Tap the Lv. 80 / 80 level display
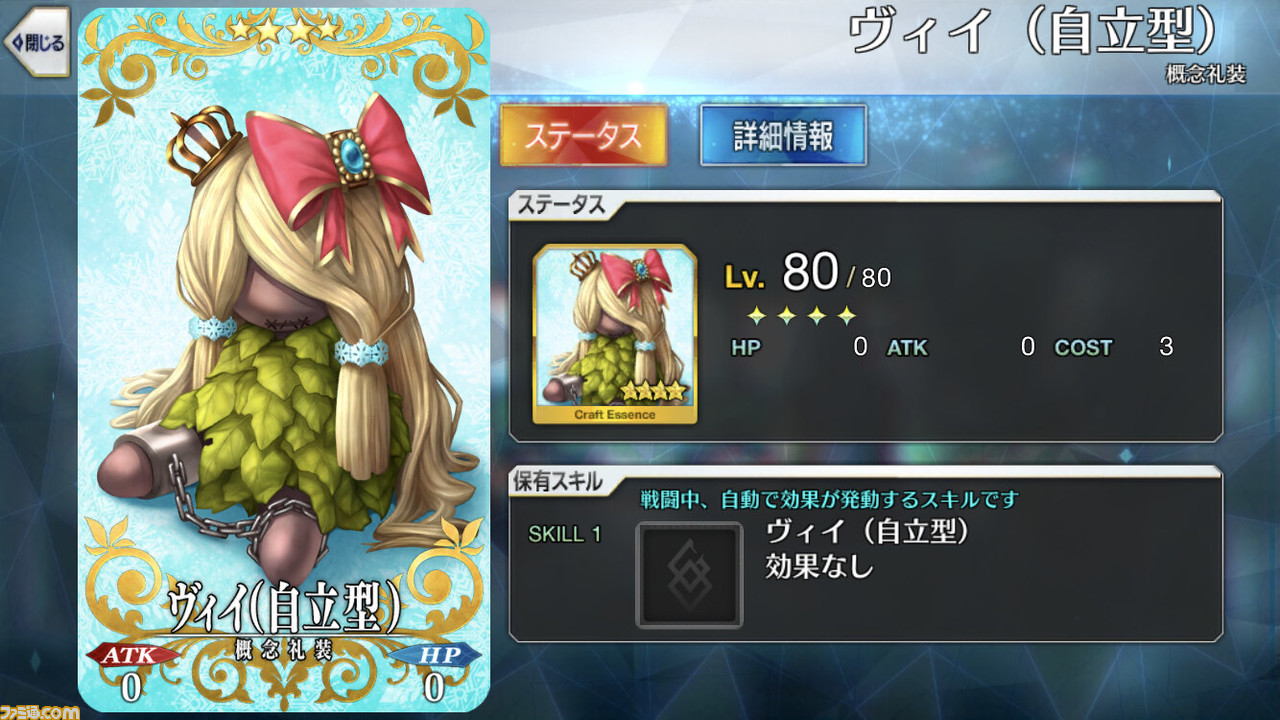The width and height of the screenshot is (1280, 720). 807,272
